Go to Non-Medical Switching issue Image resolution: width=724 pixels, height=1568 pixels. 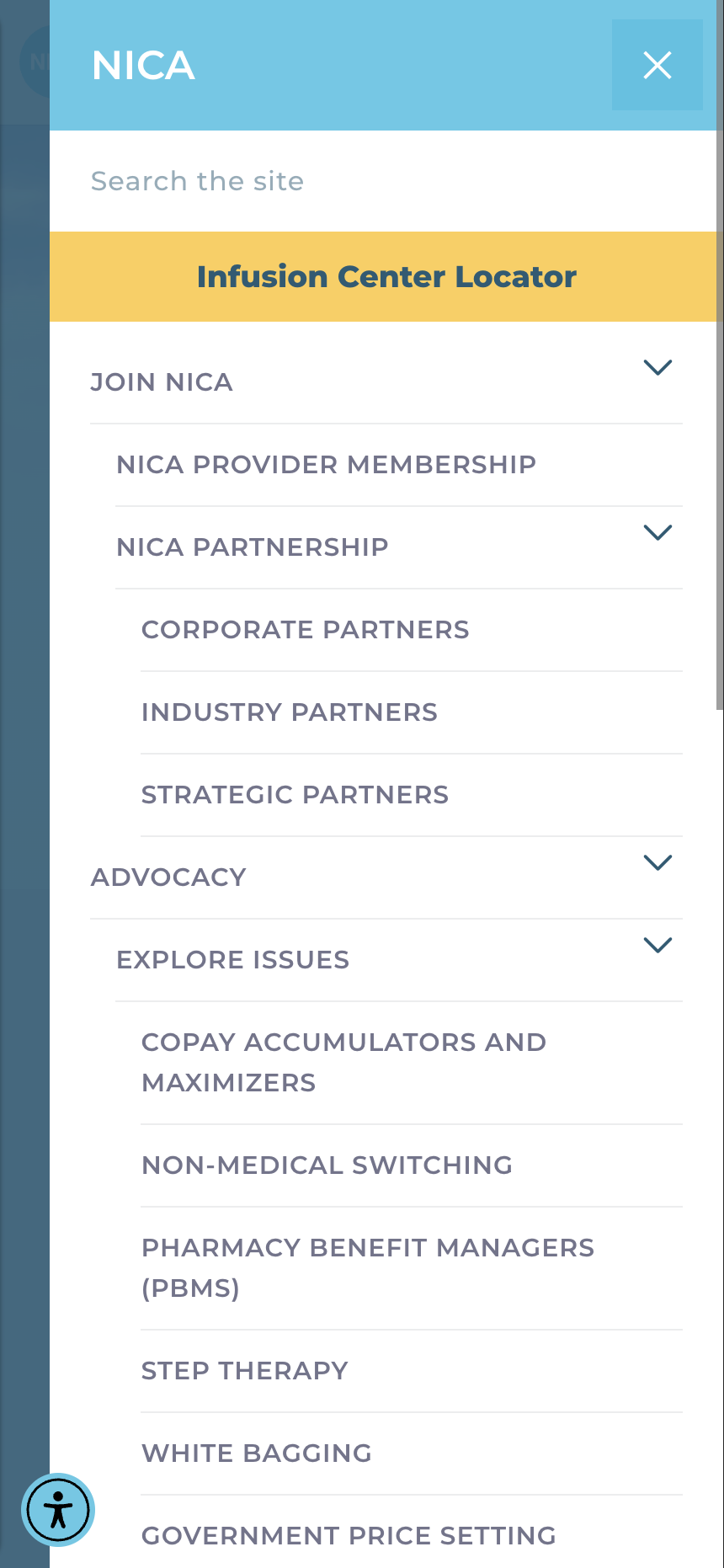coord(327,1165)
